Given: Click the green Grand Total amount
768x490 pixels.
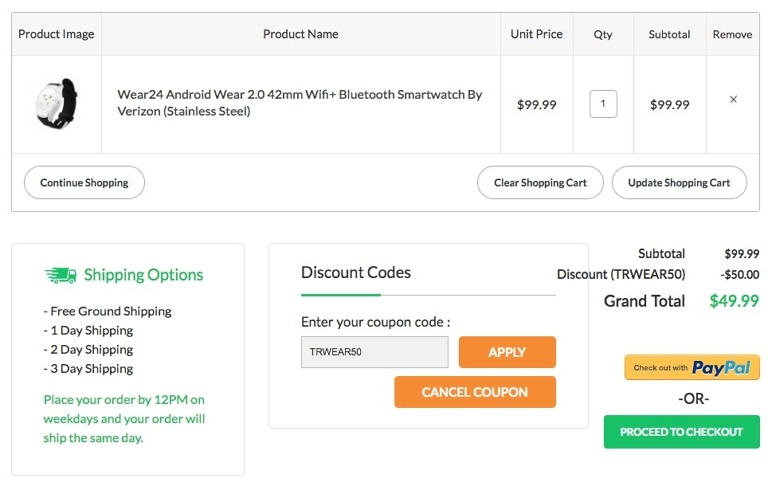Looking at the screenshot, I should point(734,301).
